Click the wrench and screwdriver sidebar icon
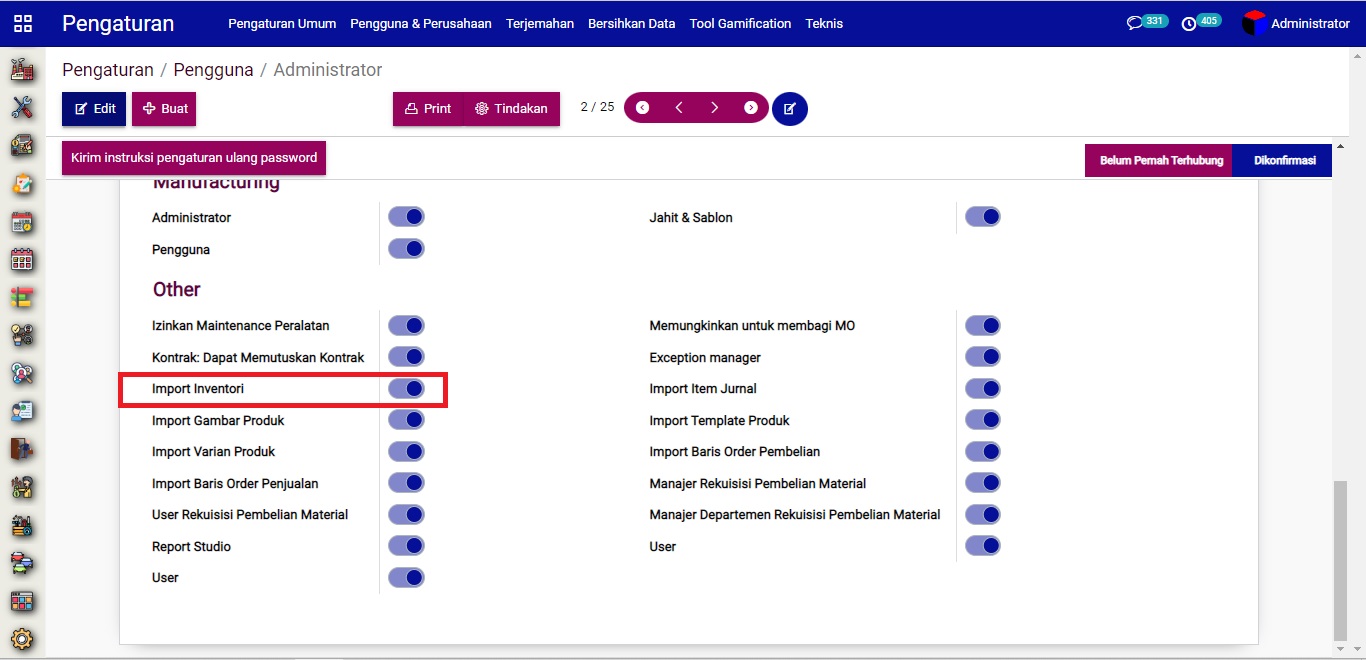Viewport: 1366px width, 660px height. point(22,107)
